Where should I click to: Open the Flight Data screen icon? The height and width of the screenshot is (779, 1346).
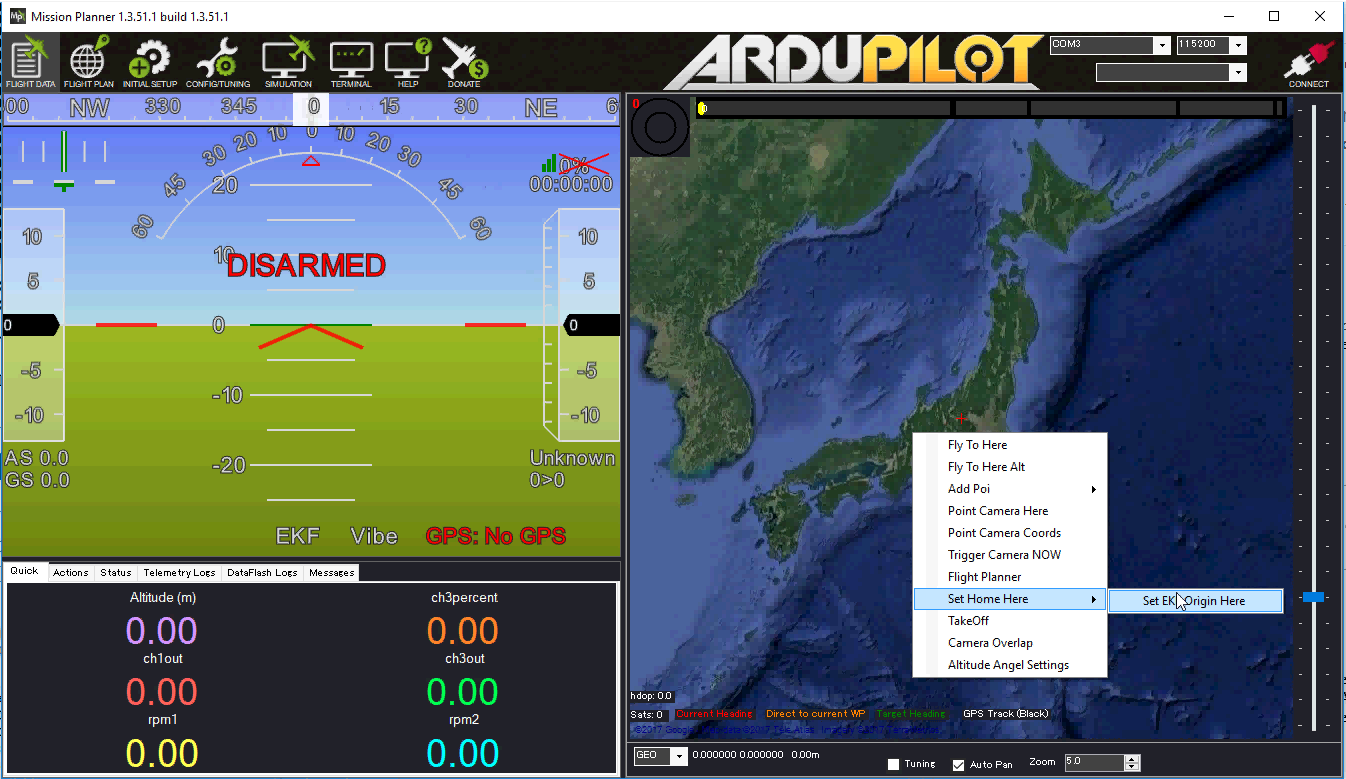[x=30, y=60]
